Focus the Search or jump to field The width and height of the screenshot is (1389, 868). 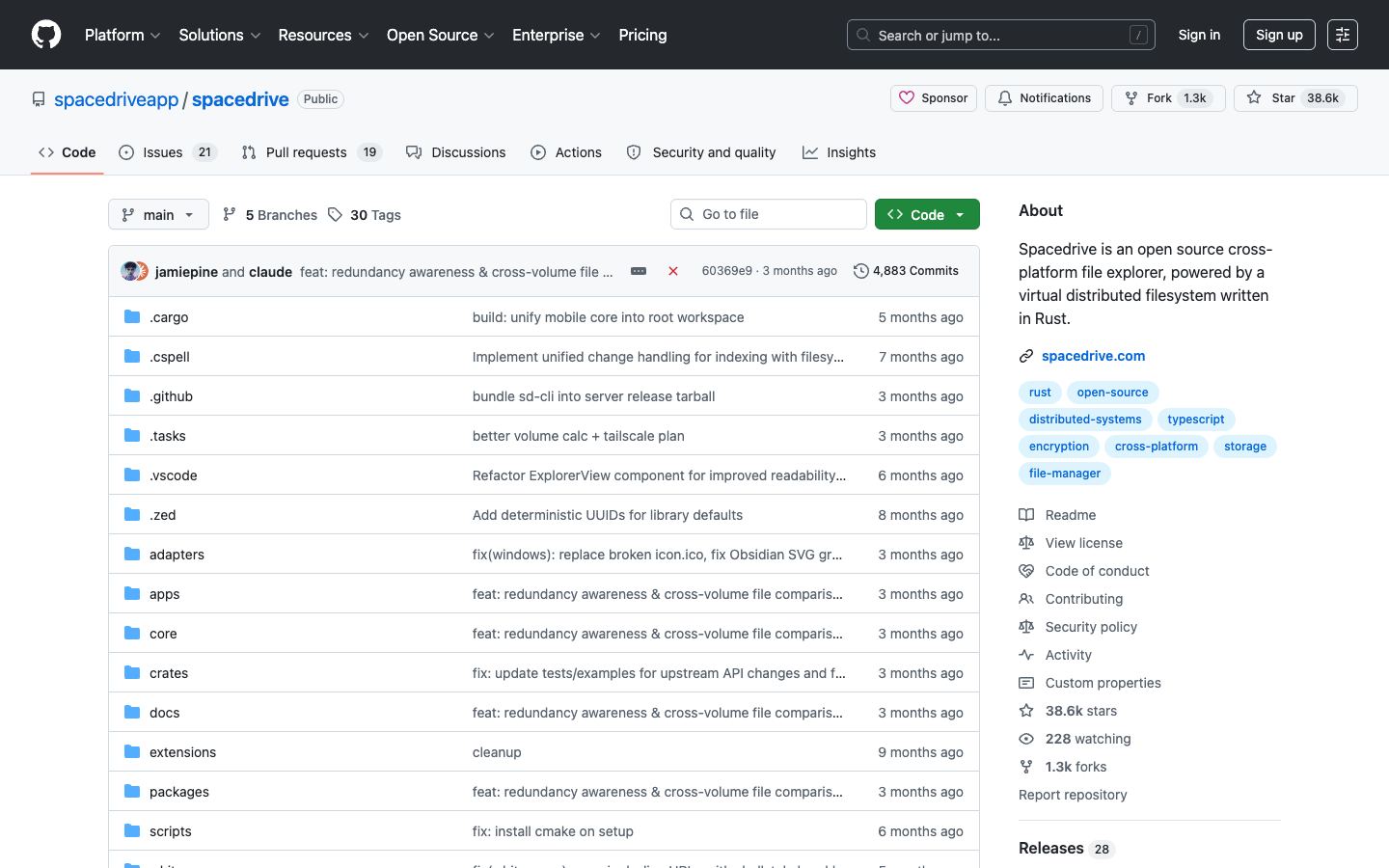1001,35
